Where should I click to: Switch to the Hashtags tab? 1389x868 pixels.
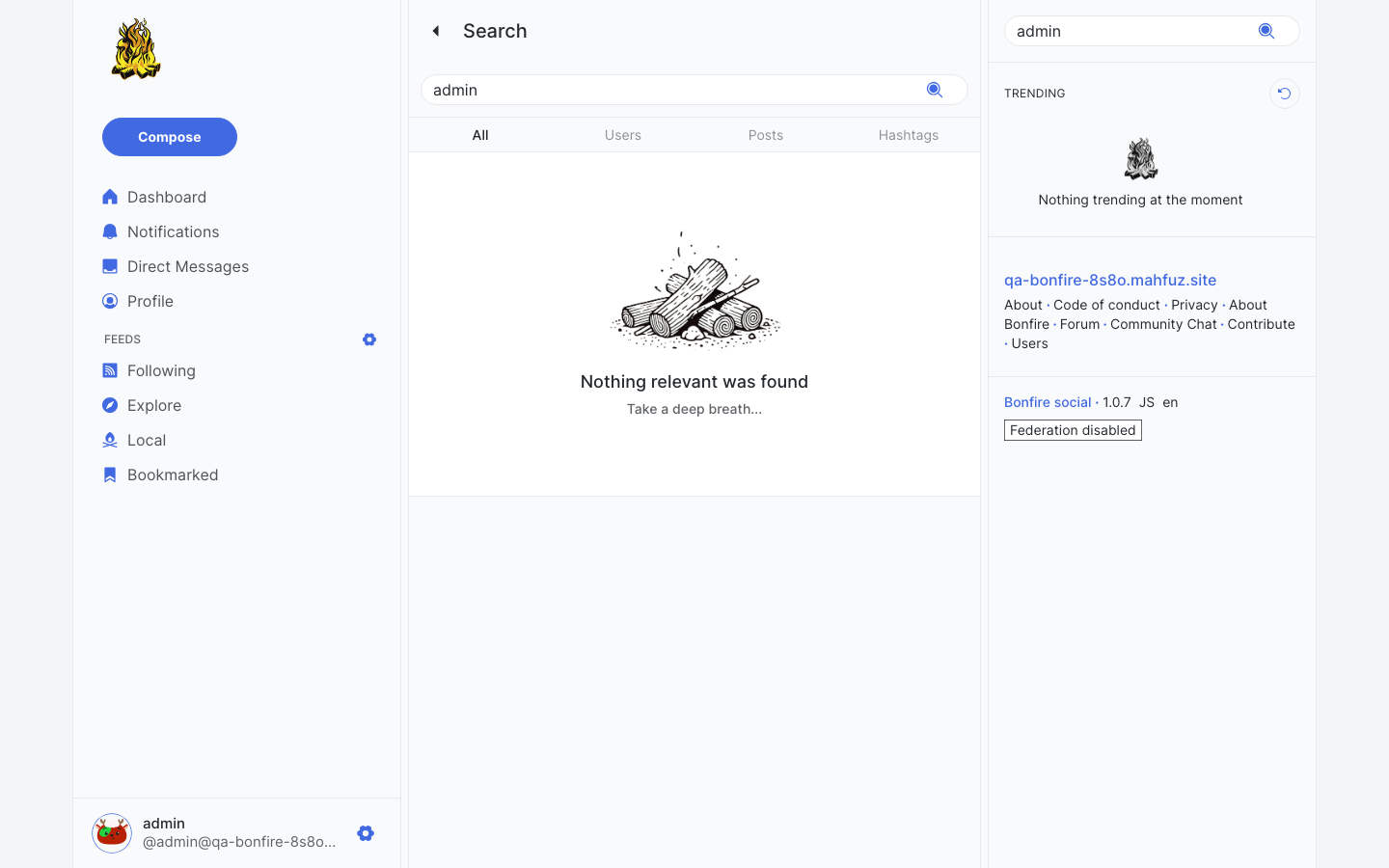[x=909, y=135]
